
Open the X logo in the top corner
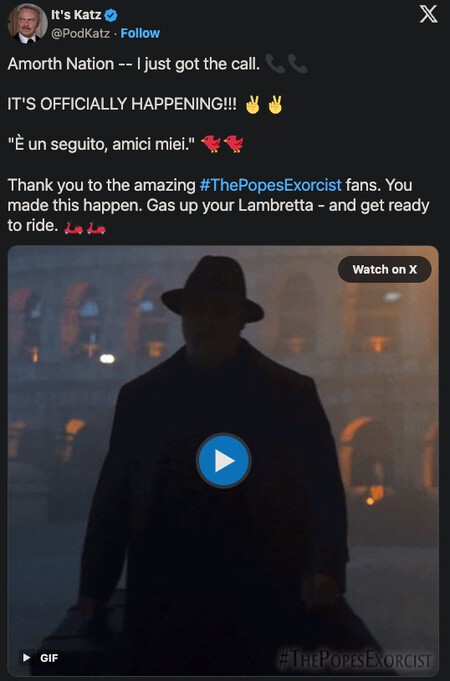[x=428, y=15]
